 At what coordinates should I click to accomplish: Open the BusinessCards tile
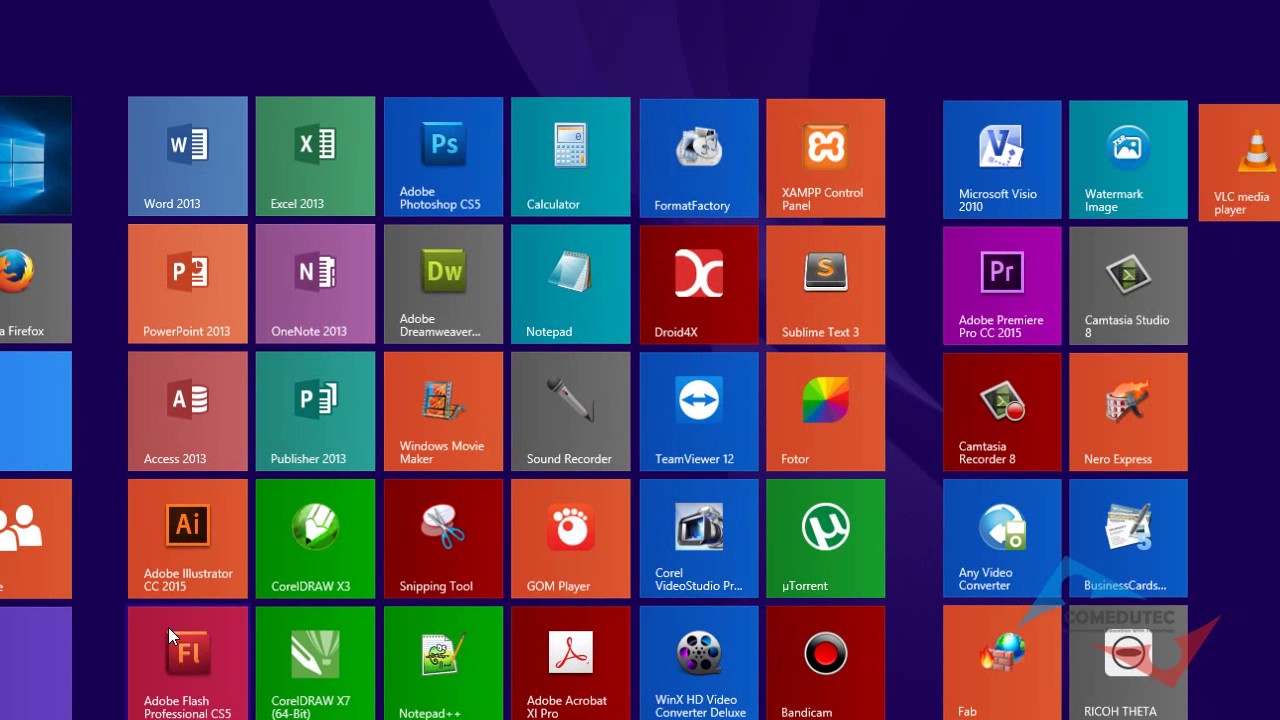tap(1128, 539)
